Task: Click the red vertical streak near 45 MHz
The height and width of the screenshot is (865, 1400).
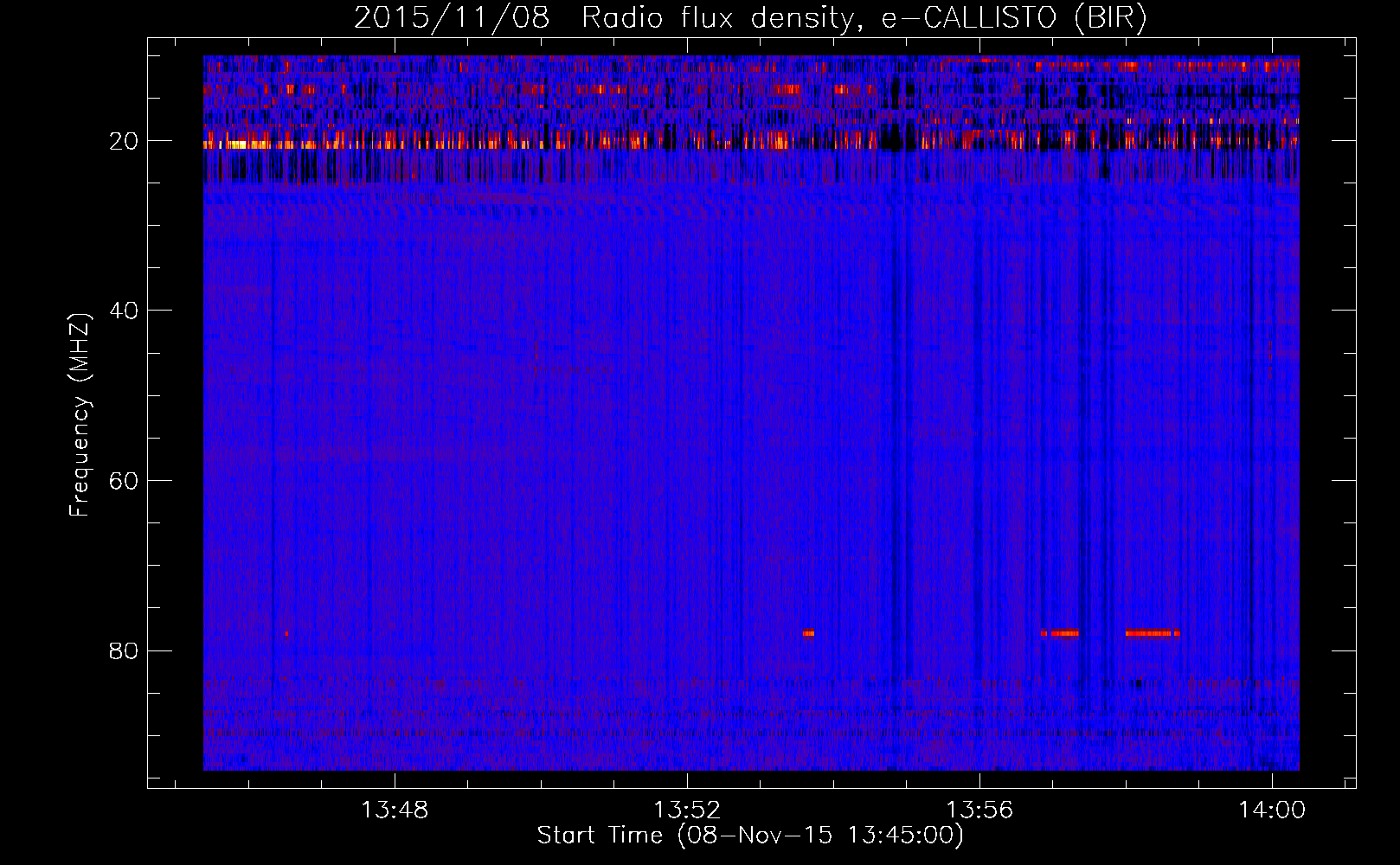Action: 536,353
